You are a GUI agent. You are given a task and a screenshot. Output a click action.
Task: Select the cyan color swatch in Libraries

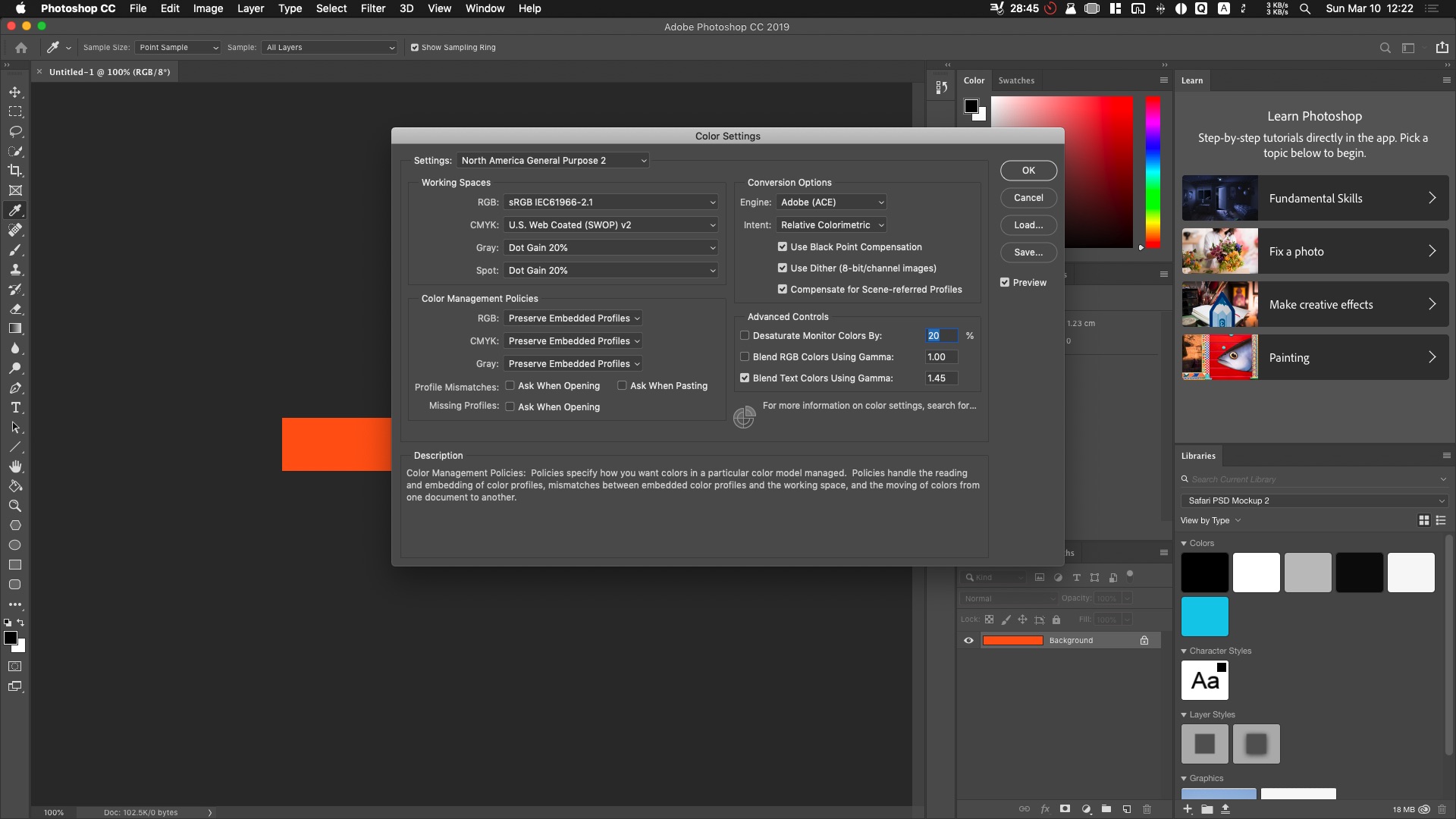click(1204, 617)
